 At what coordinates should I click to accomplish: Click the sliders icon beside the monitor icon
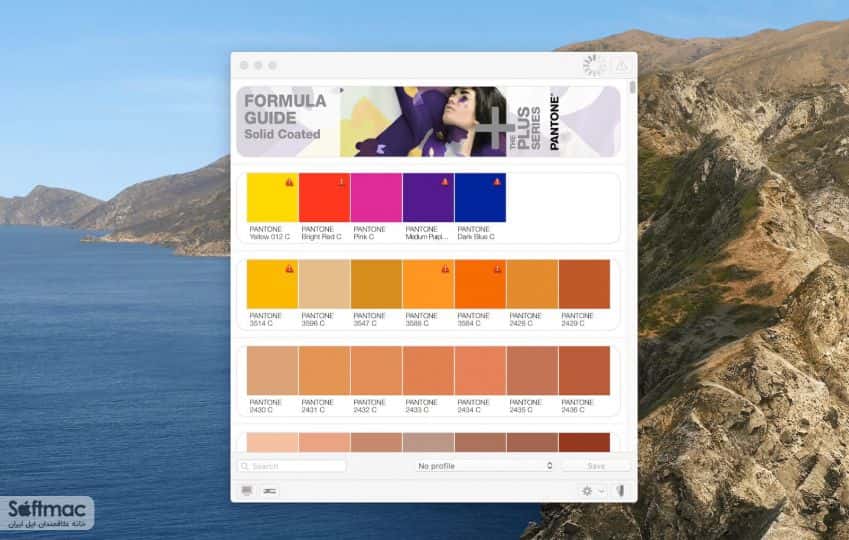pyautogui.click(x=270, y=491)
